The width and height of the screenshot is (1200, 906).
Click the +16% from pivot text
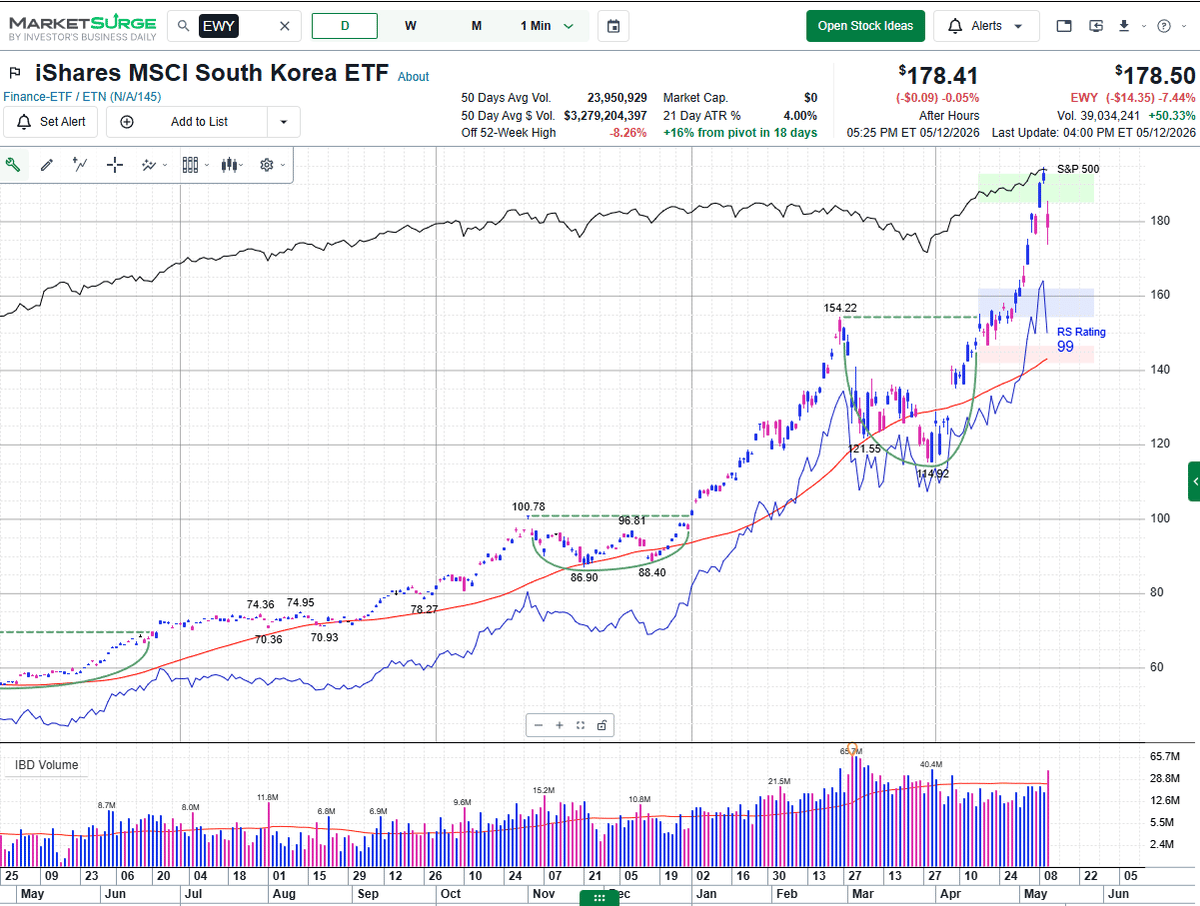[x=740, y=133]
